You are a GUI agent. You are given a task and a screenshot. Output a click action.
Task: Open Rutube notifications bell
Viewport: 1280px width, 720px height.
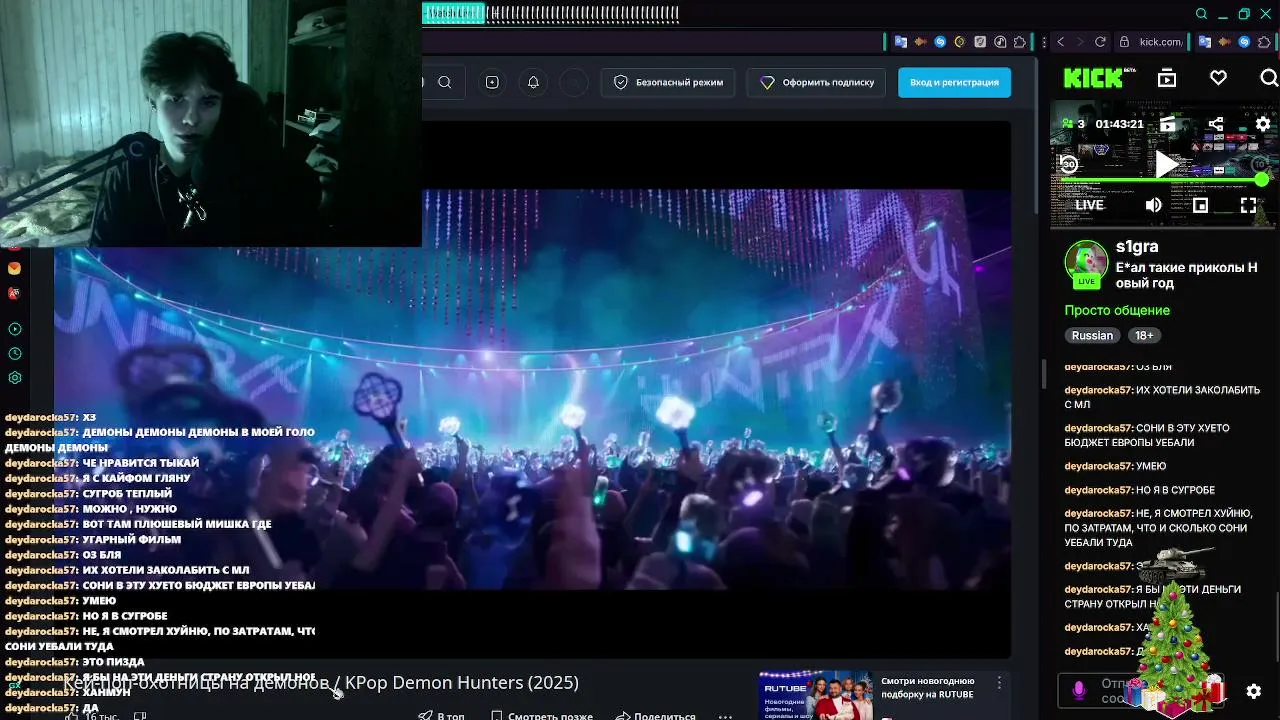[533, 82]
